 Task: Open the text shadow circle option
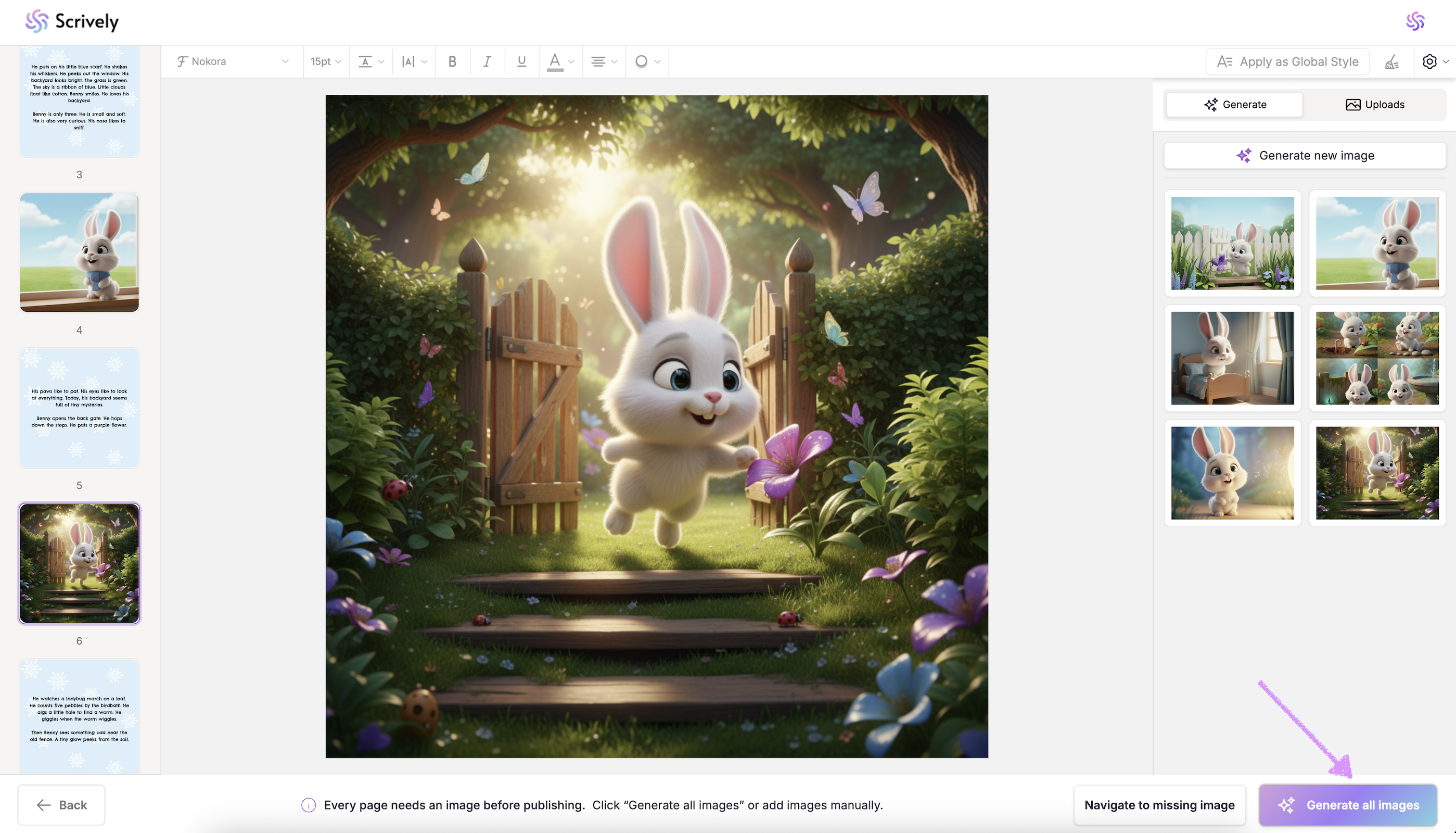pyautogui.click(x=647, y=61)
